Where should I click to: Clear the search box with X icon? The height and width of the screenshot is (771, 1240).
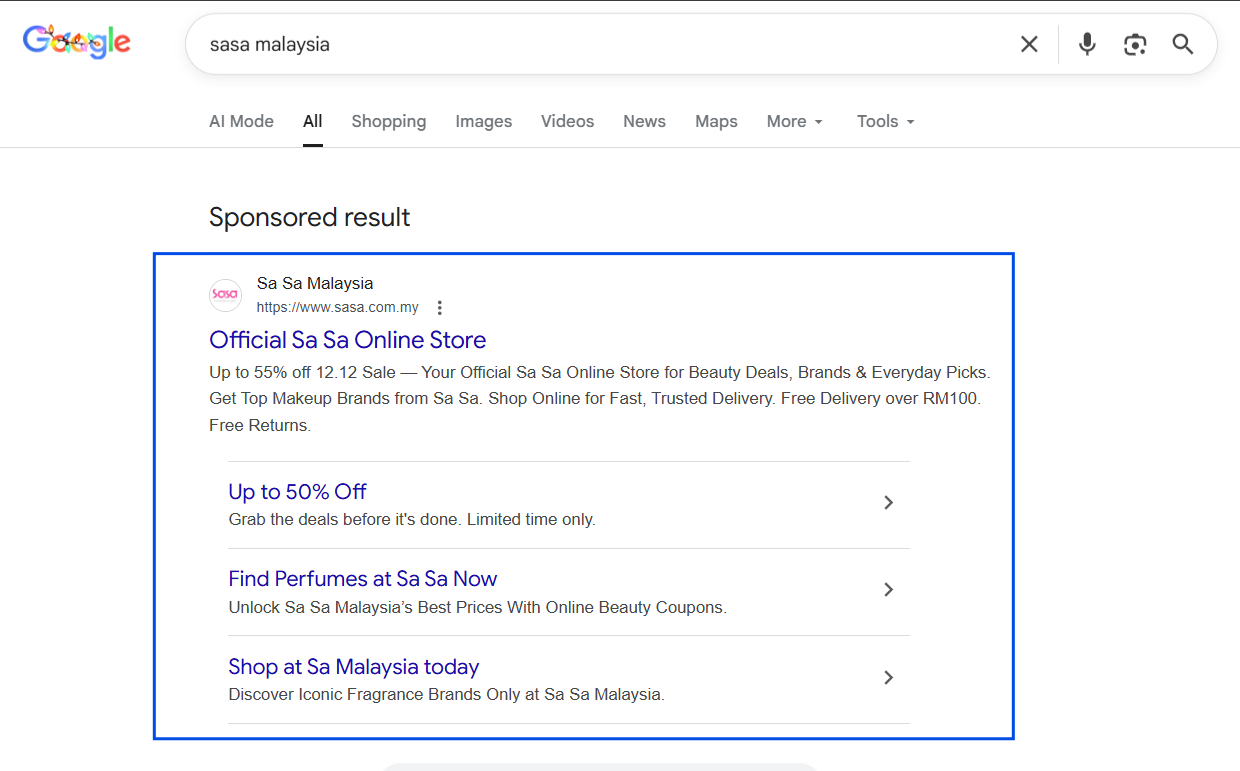tap(1029, 44)
